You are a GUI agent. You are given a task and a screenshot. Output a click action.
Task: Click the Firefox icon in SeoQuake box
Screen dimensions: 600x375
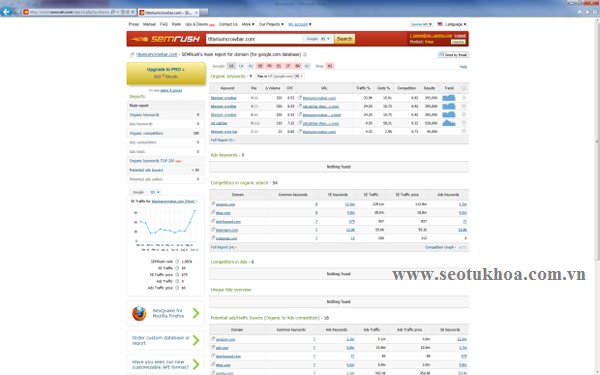click(x=139, y=313)
